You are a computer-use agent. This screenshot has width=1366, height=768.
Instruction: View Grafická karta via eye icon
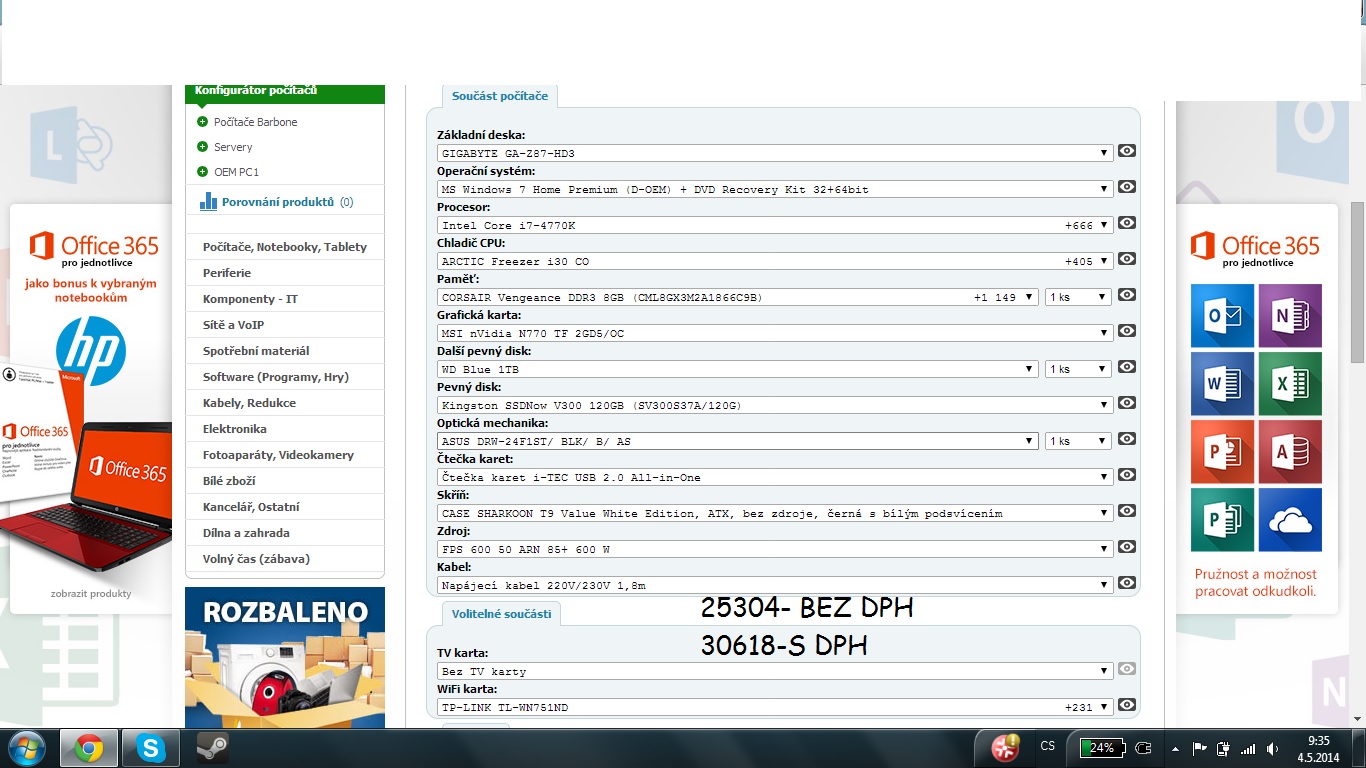1127,331
